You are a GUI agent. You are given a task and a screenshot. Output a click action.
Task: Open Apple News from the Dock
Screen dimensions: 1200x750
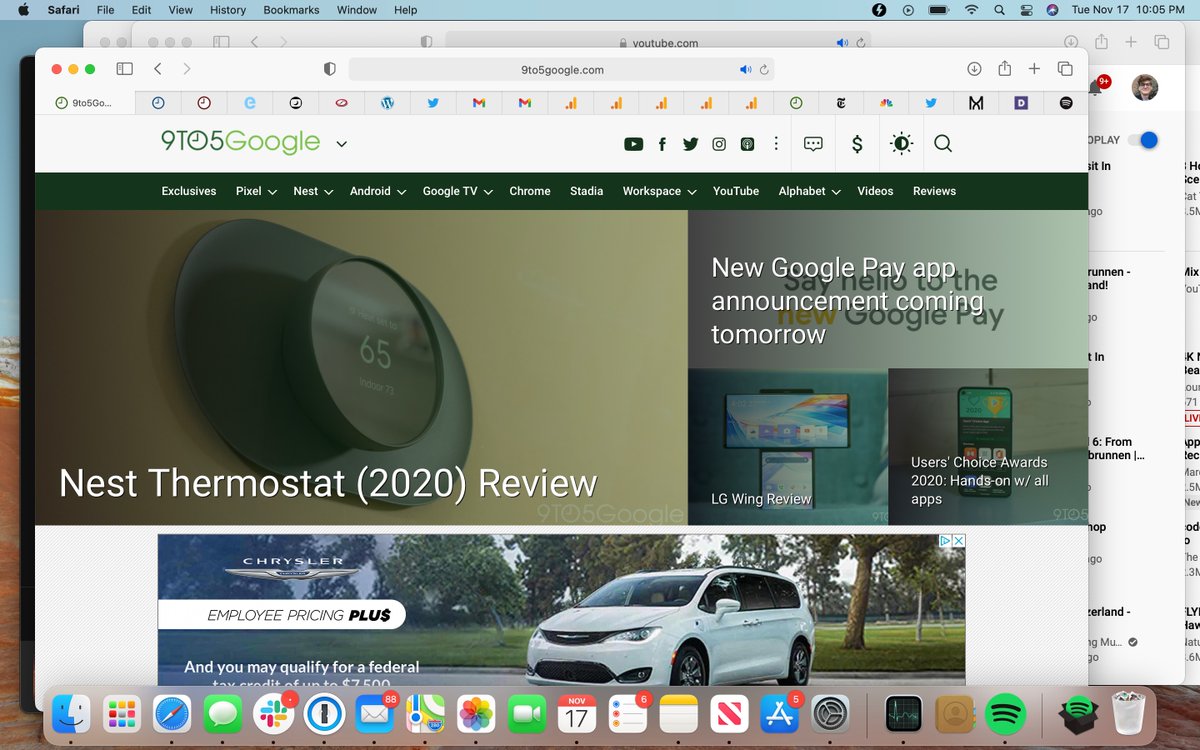[x=729, y=714]
